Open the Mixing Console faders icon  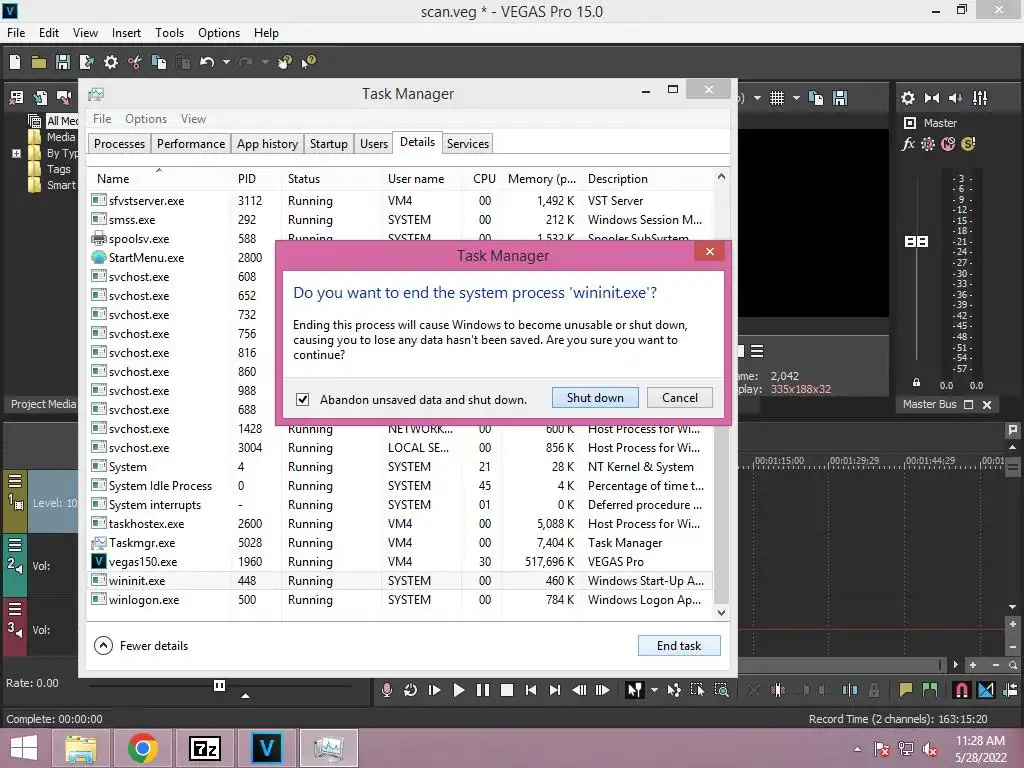coord(980,98)
